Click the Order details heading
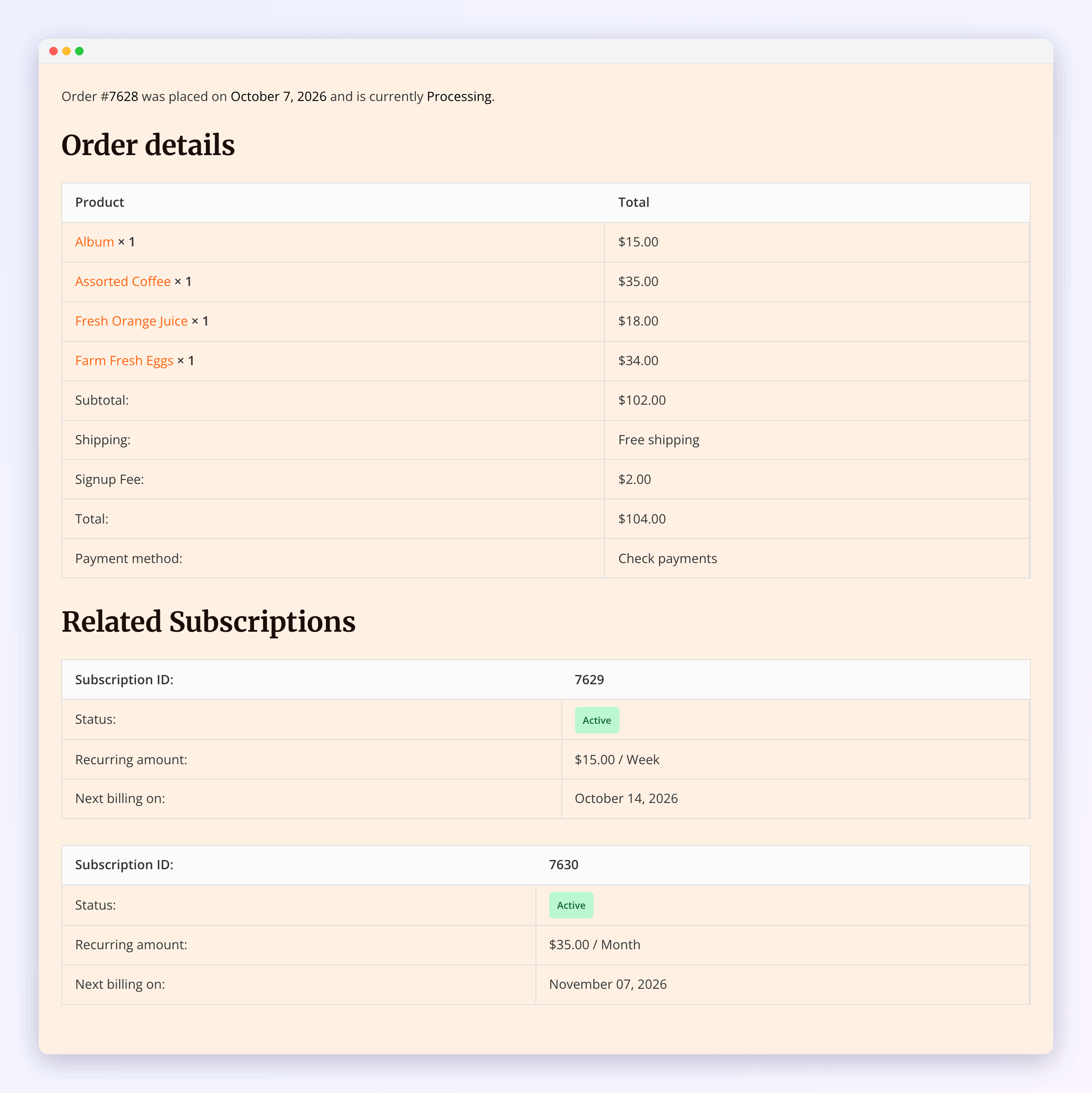The image size is (1092, 1093). pyautogui.click(x=148, y=145)
